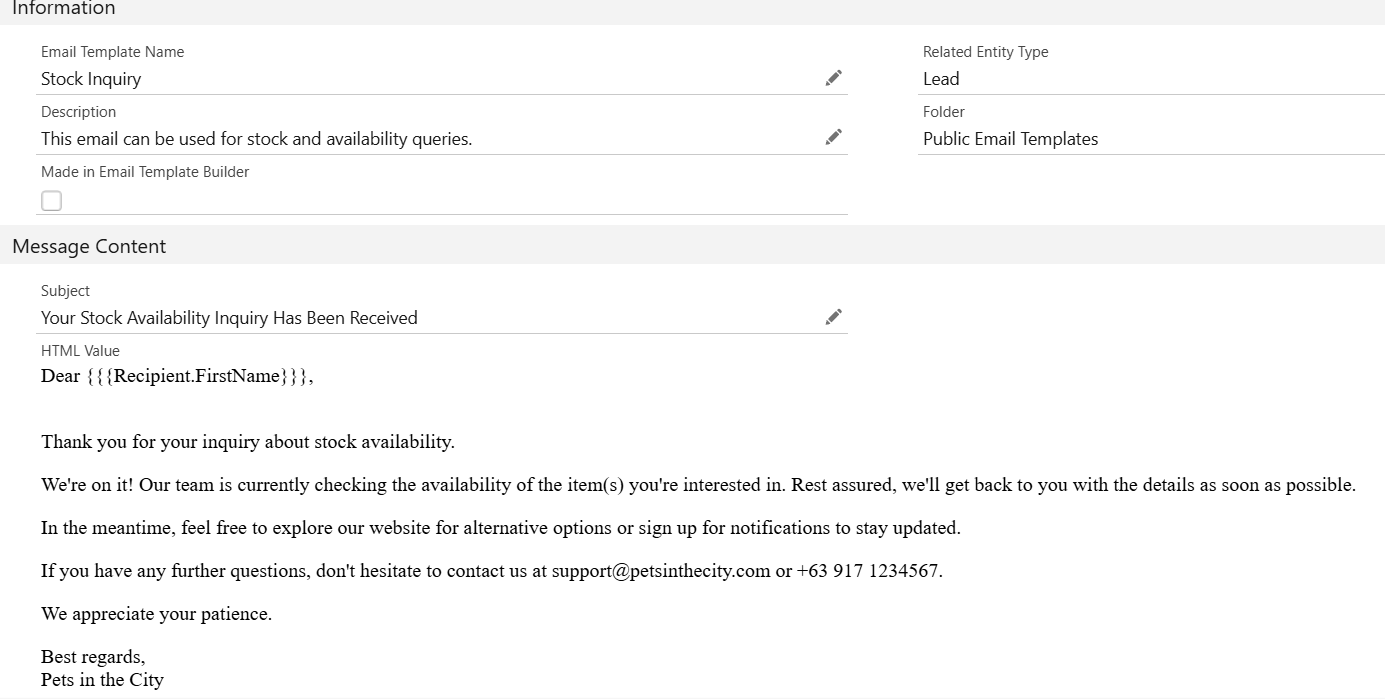Image resolution: width=1385 pixels, height=699 pixels.
Task: Select the Lead related entity type value
Action: 941,79
